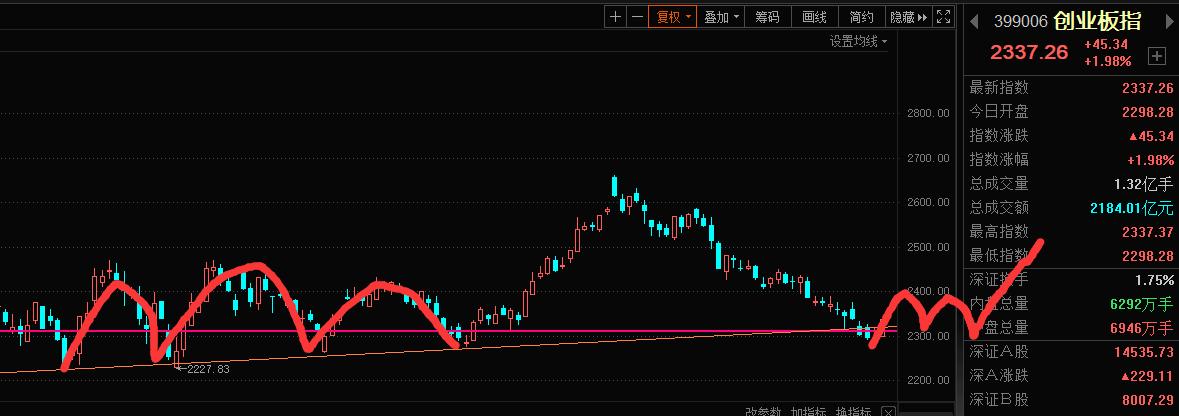Open the 叠加 overlay dropdown
Viewport: 1179px width, 416px height.
[721, 17]
